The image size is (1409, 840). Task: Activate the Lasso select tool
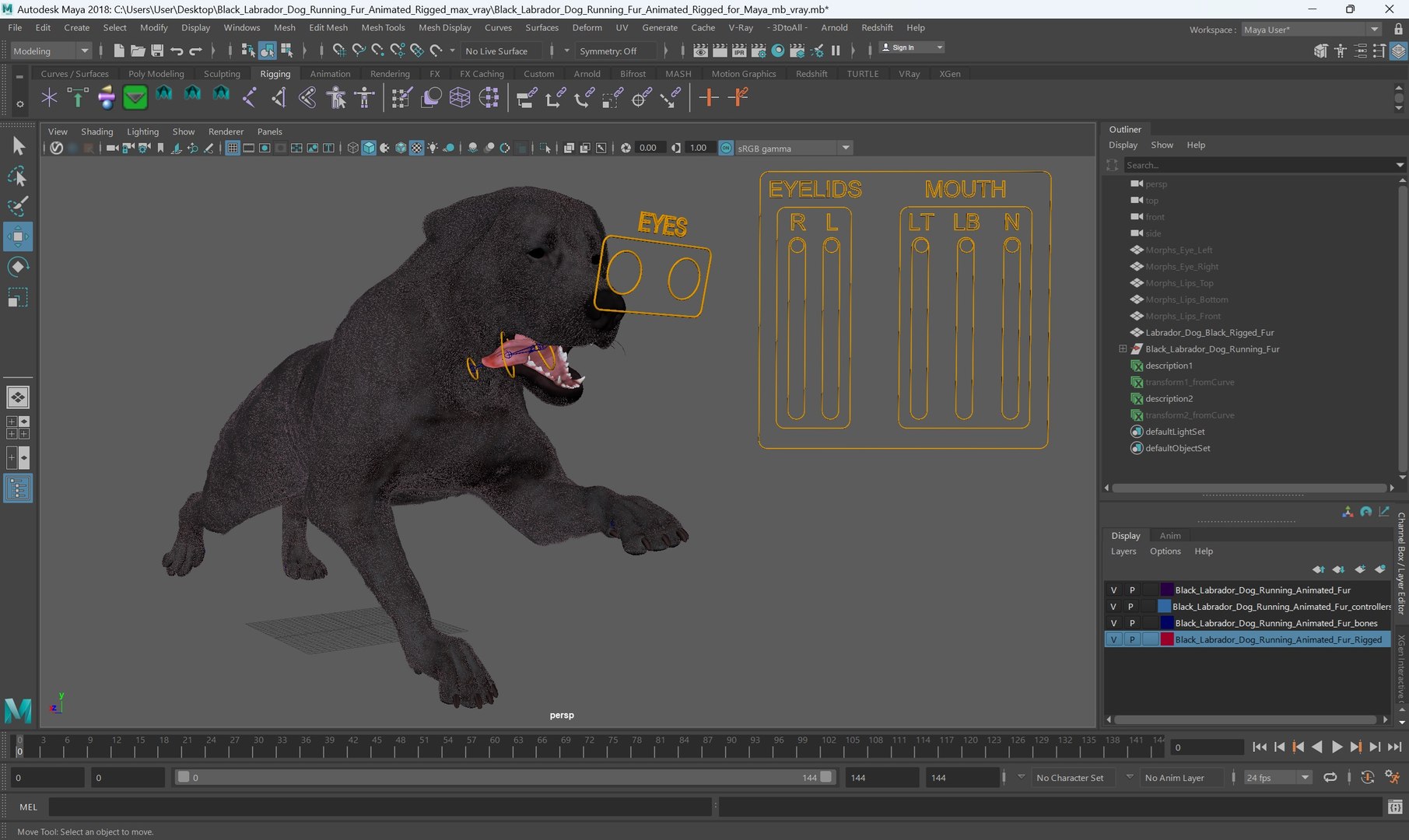click(18, 177)
